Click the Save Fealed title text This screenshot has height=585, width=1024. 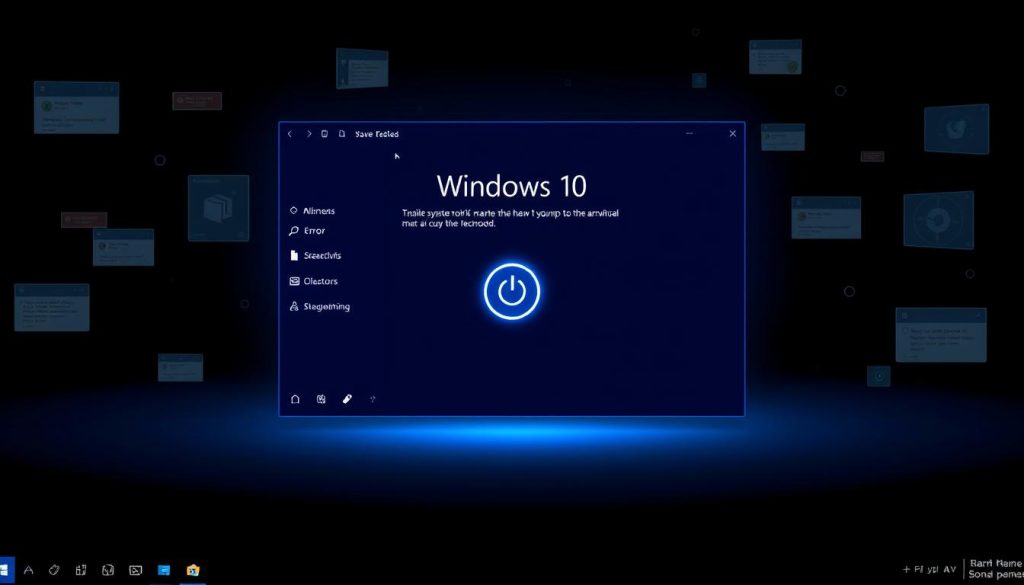coord(377,134)
